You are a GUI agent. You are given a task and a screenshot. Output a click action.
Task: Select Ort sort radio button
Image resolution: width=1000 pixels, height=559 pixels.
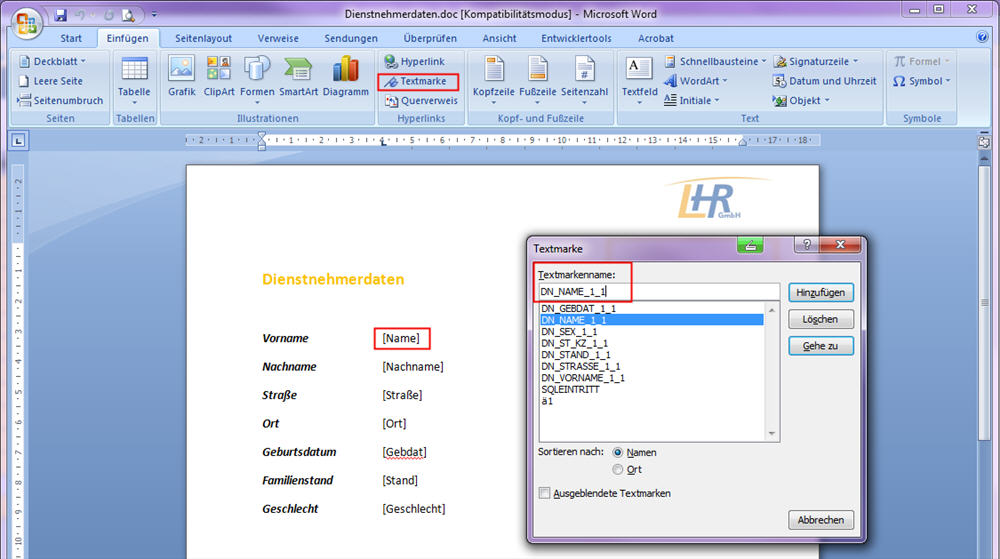tap(617, 470)
